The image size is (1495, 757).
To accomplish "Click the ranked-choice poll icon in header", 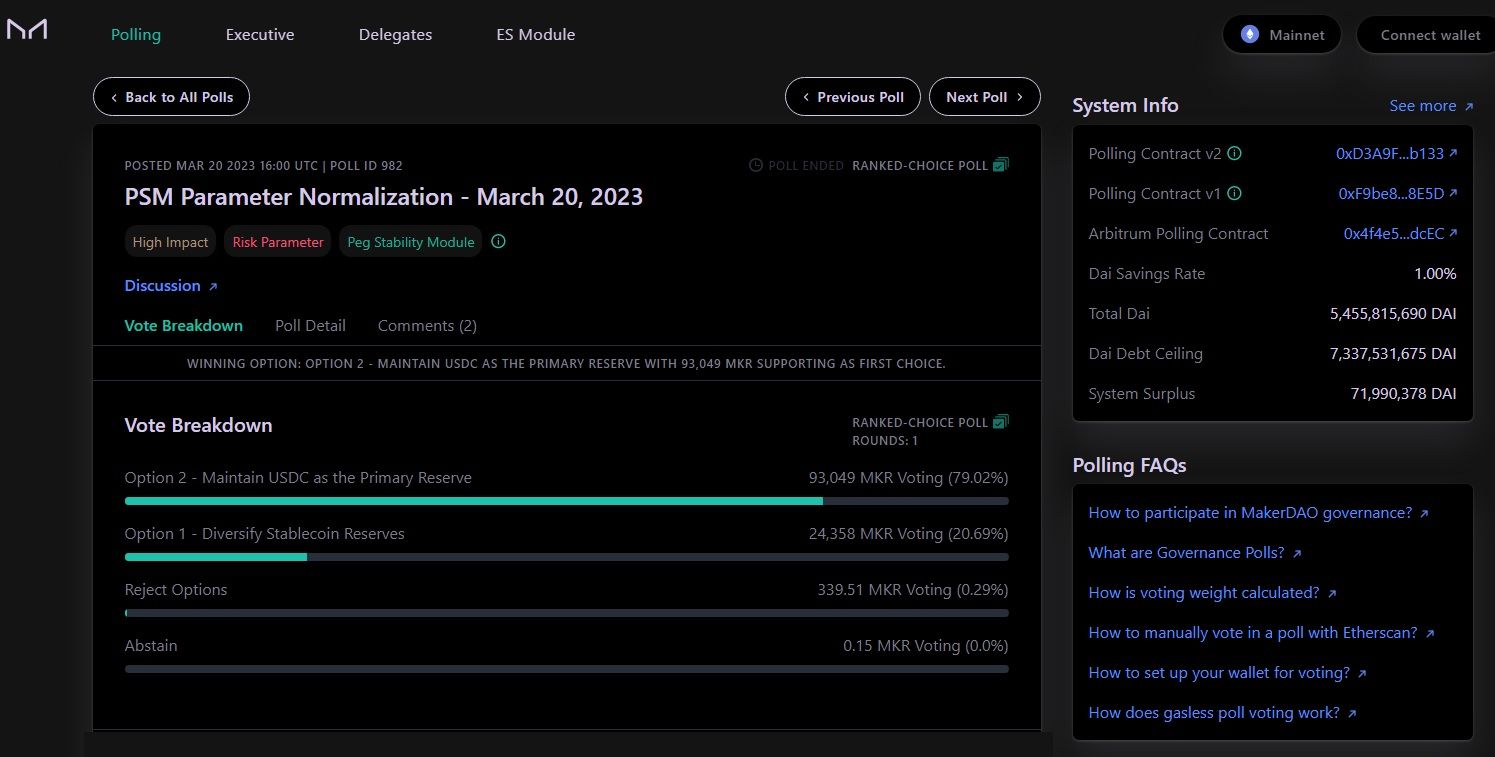I will coord(1001,165).
